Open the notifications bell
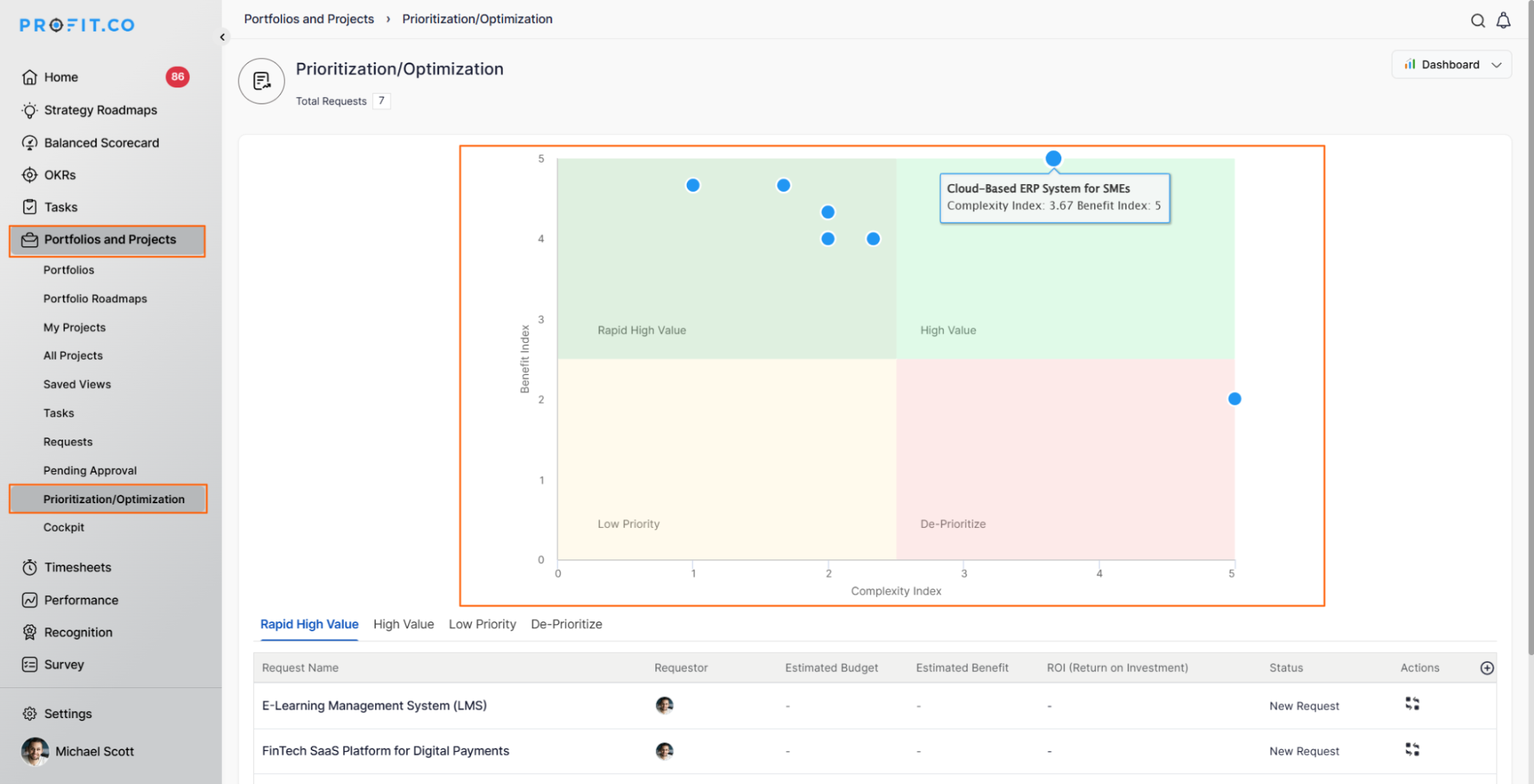Image resolution: width=1534 pixels, height=784 pixels. [x=1503, y=21]
